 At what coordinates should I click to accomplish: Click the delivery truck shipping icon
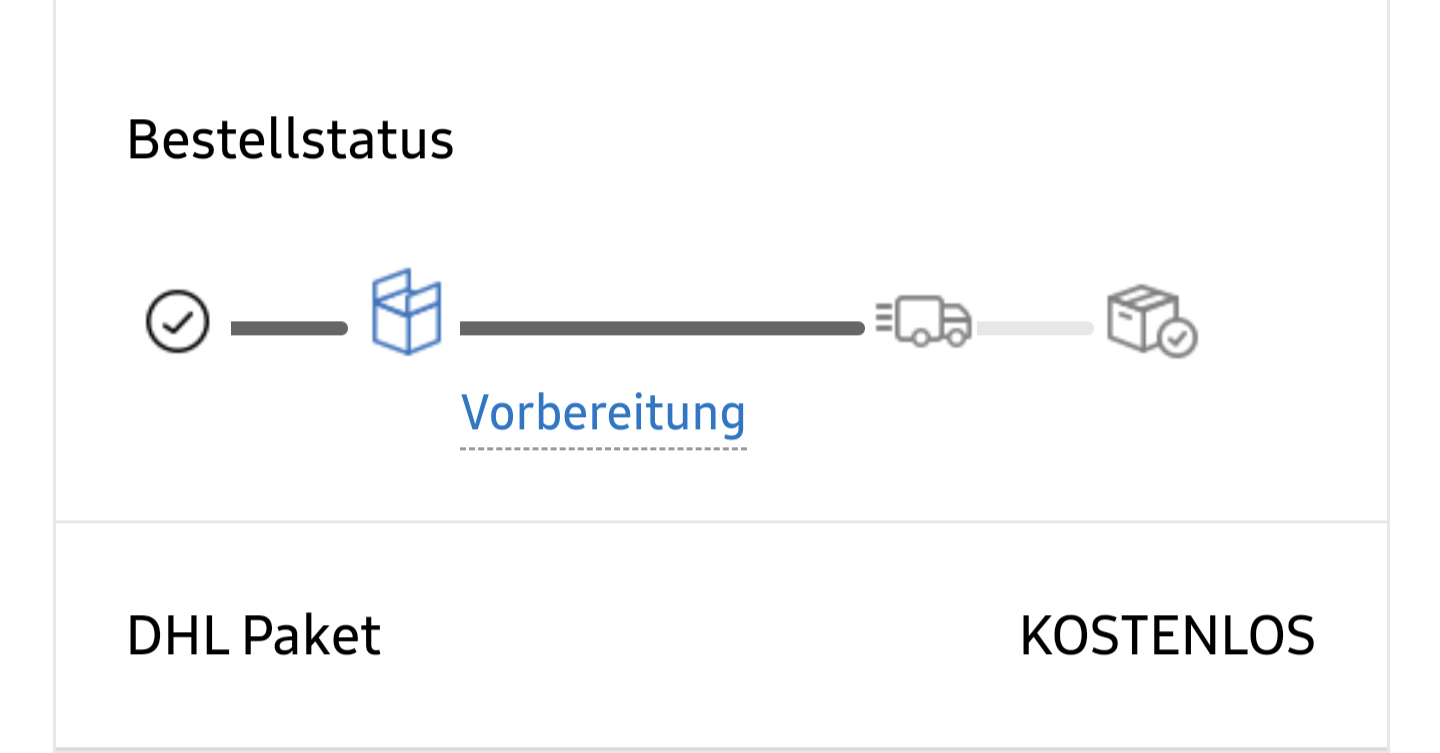point(925,321)
